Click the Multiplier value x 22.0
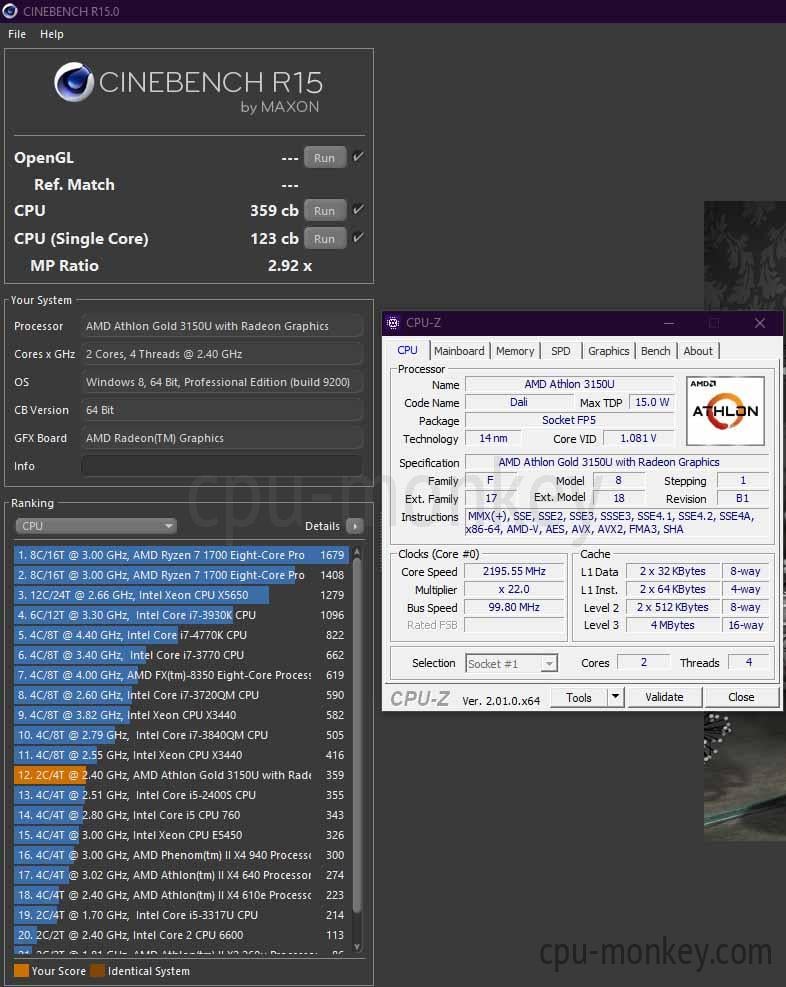This screenshot has height=987, width=786. pos(514,589)
